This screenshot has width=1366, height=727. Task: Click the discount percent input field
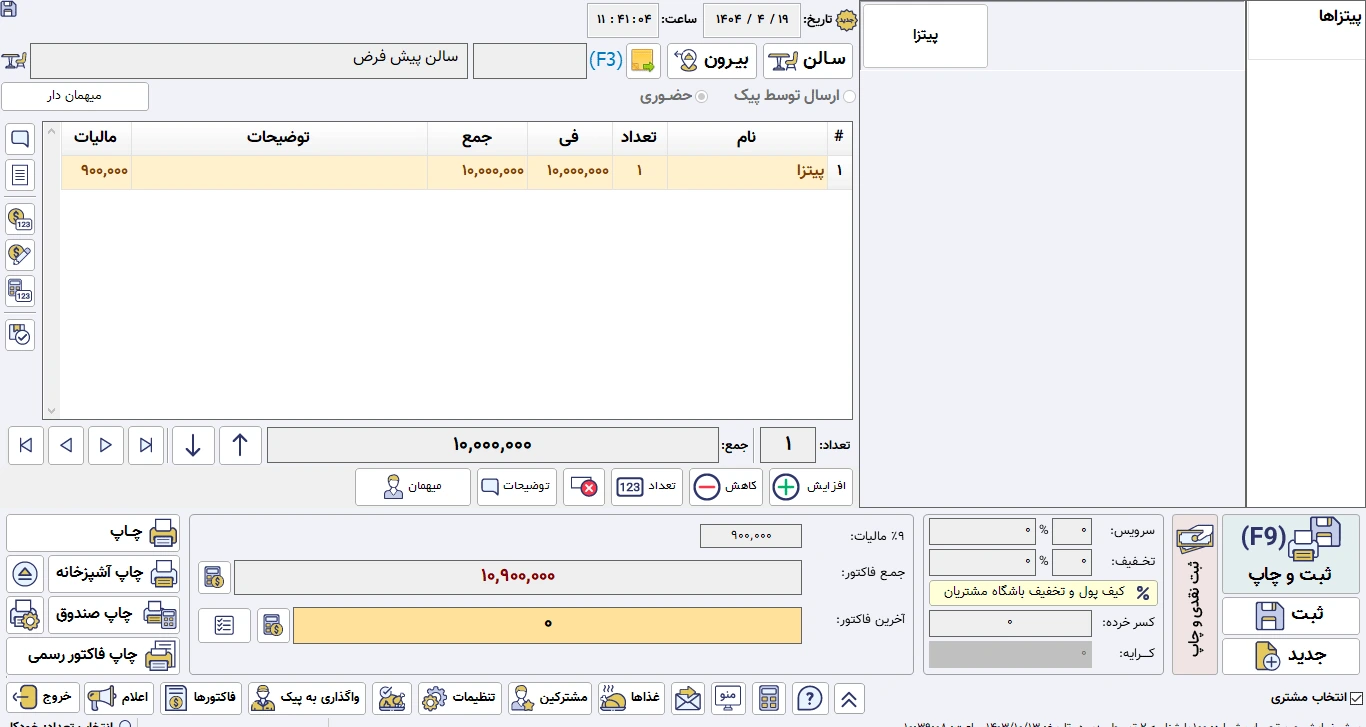pyautogui.click(x=1071, y=562)
